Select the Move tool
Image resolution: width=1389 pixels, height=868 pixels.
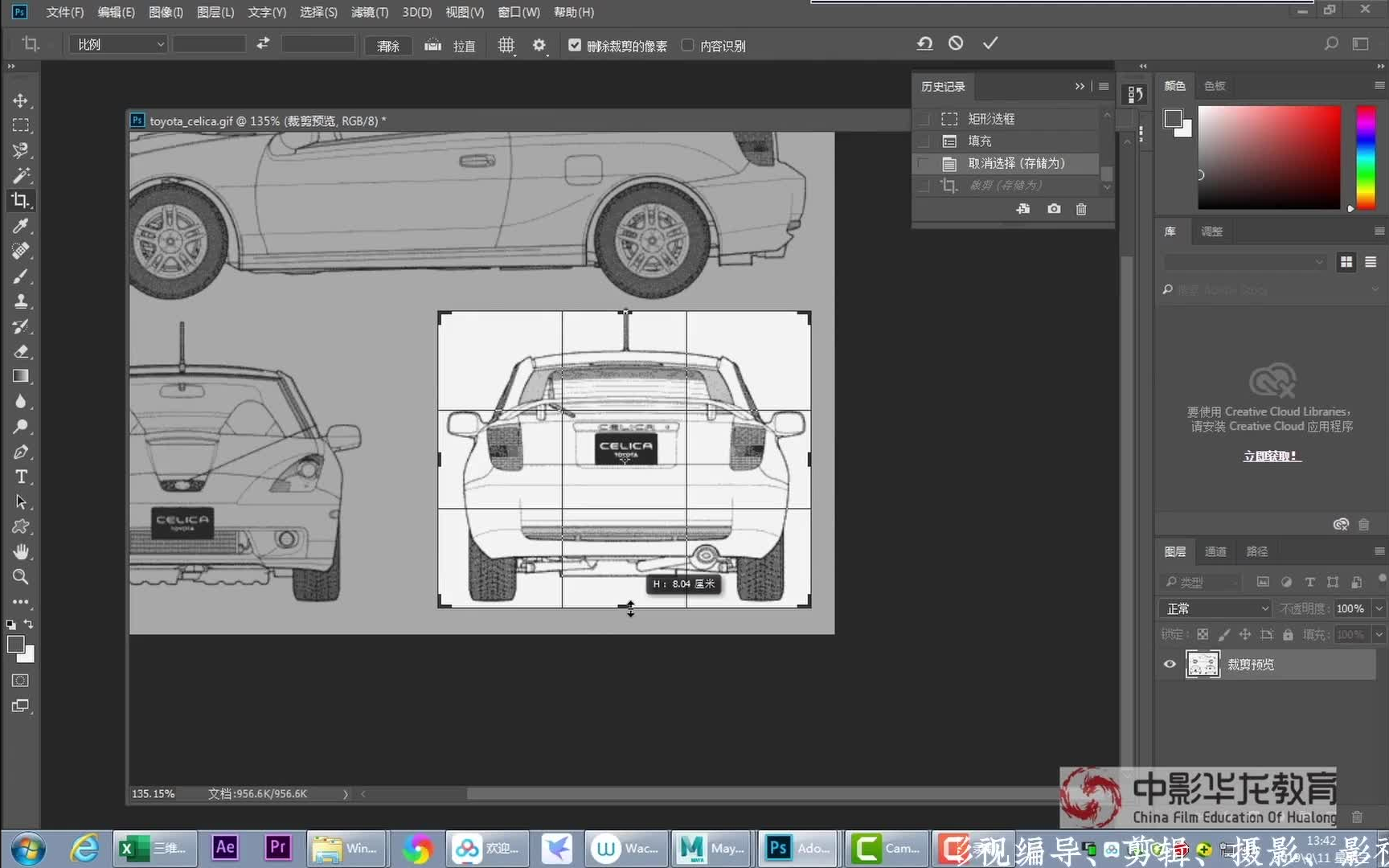(21, 100)
